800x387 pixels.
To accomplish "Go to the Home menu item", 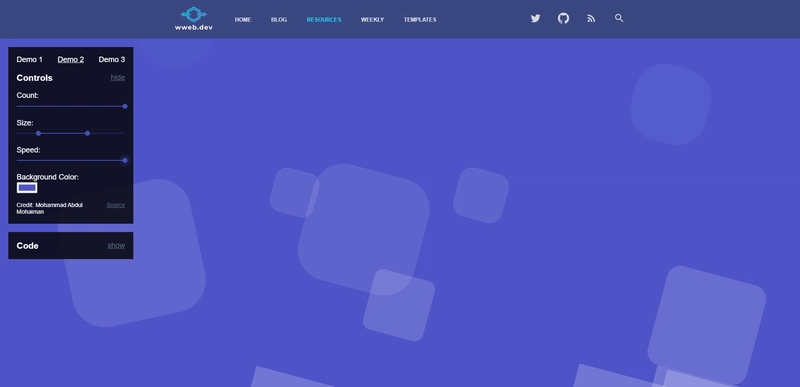I will coord(243,19).
